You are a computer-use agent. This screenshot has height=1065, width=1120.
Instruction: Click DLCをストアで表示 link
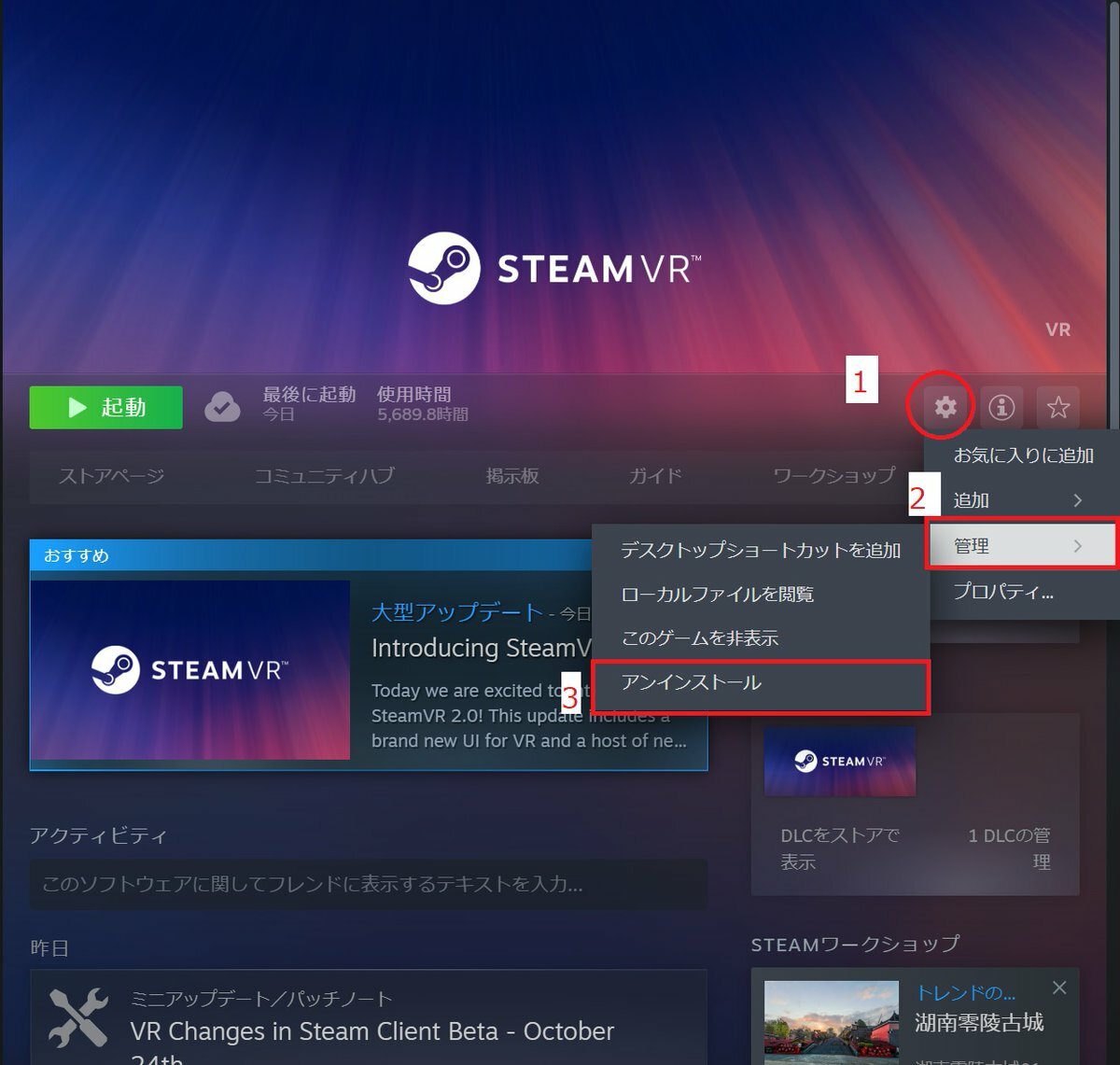pos(840,848)
